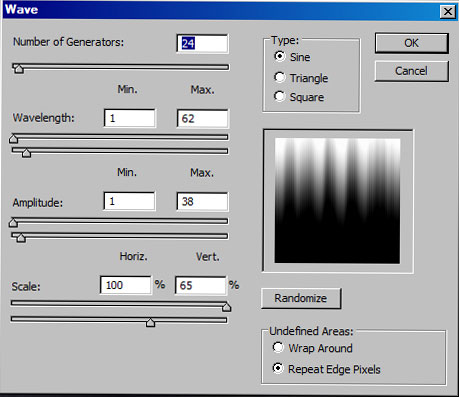
Task: Click the Horizontal Scale field showing 100
Action: tap(126, 285)
